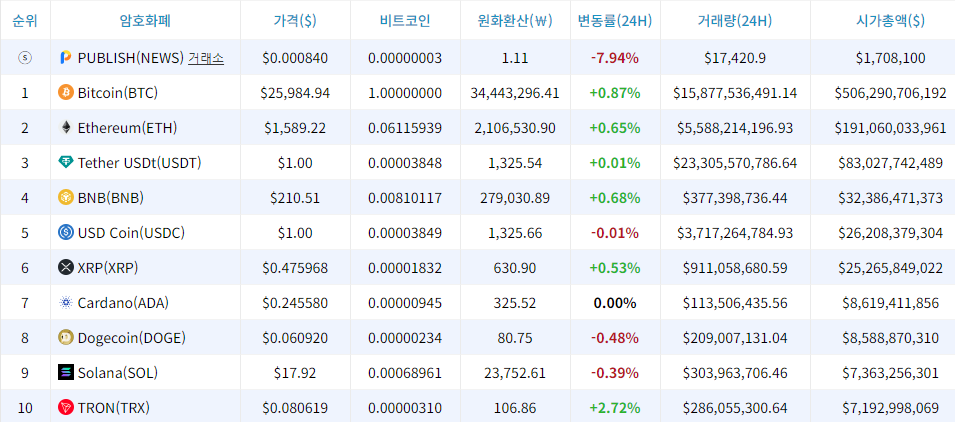Click Cardano price $0.245580

point(295,303)
